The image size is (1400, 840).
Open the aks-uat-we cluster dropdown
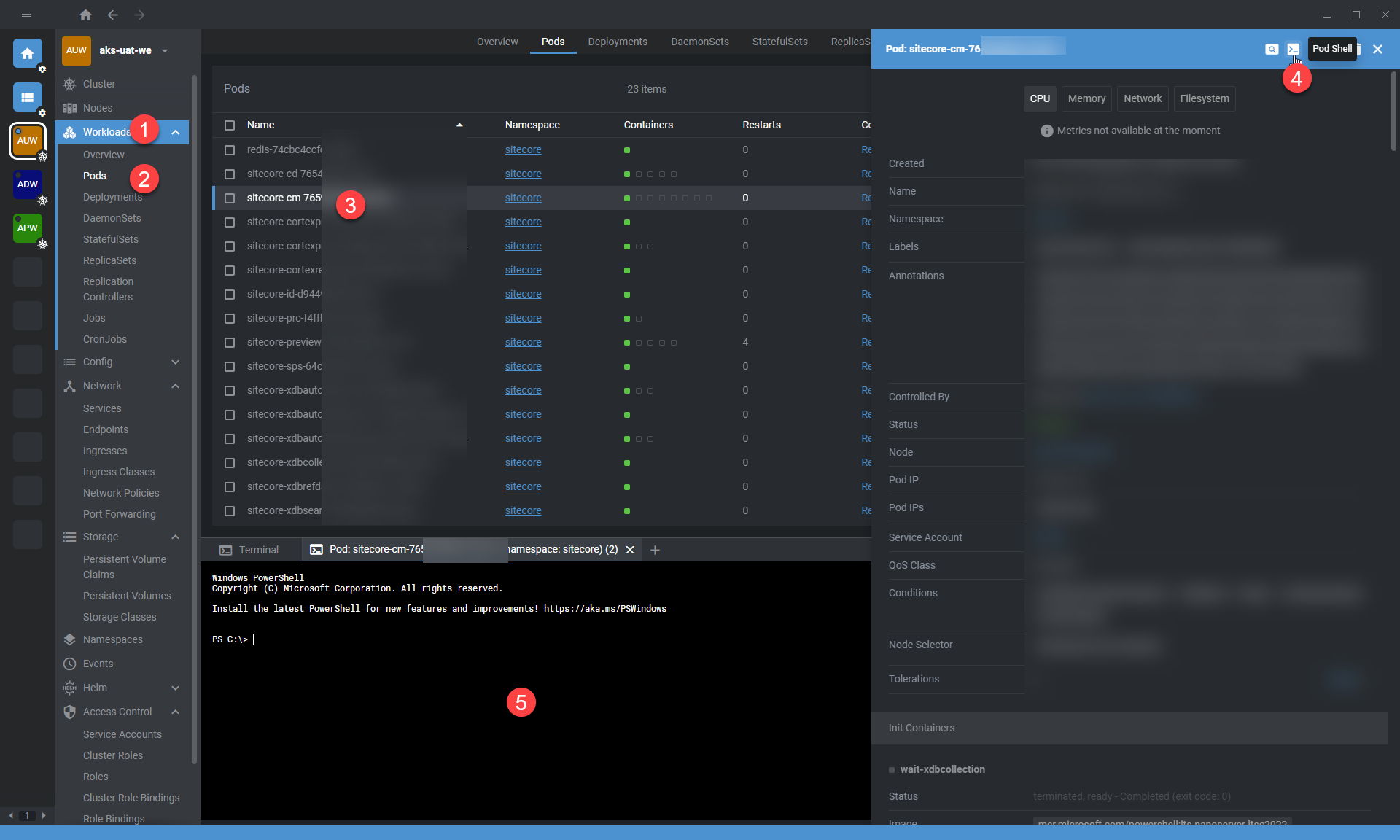pyautogui.click(x=165, y=51)
